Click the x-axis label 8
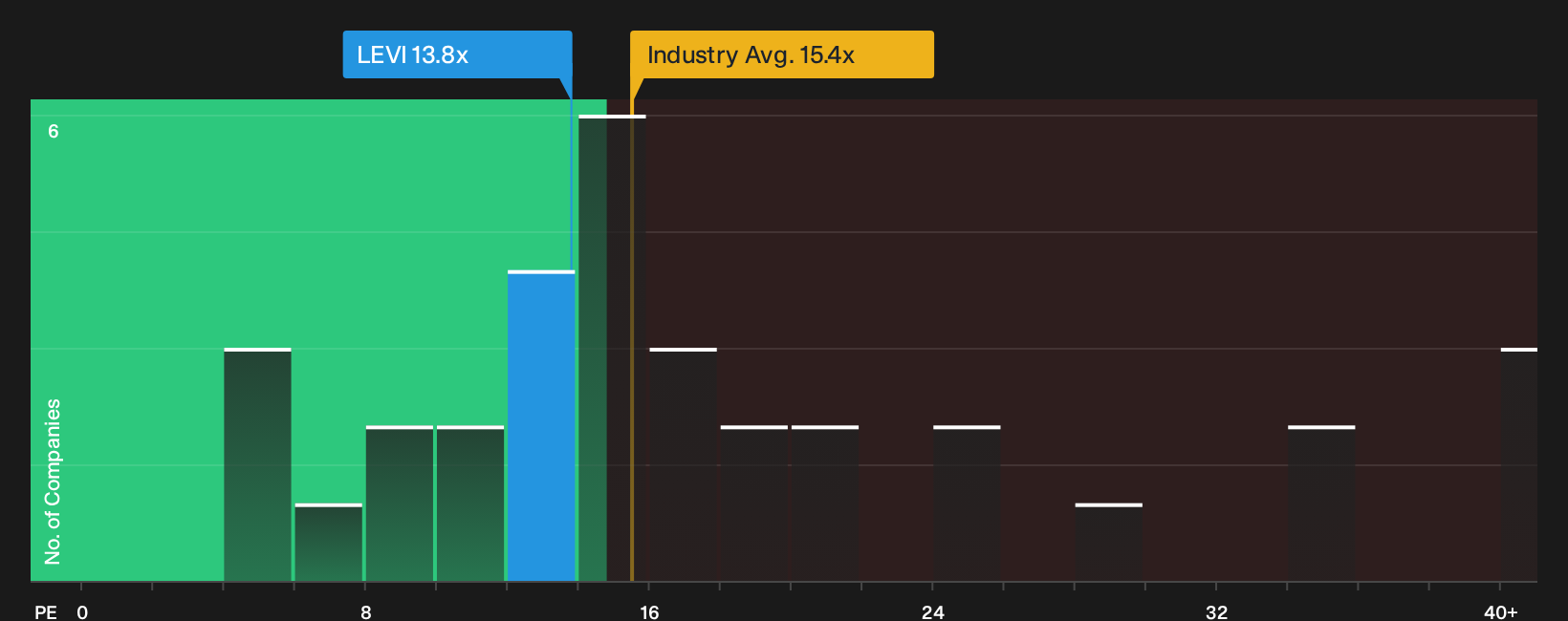The image size is (1568, 621). [365, 611]
